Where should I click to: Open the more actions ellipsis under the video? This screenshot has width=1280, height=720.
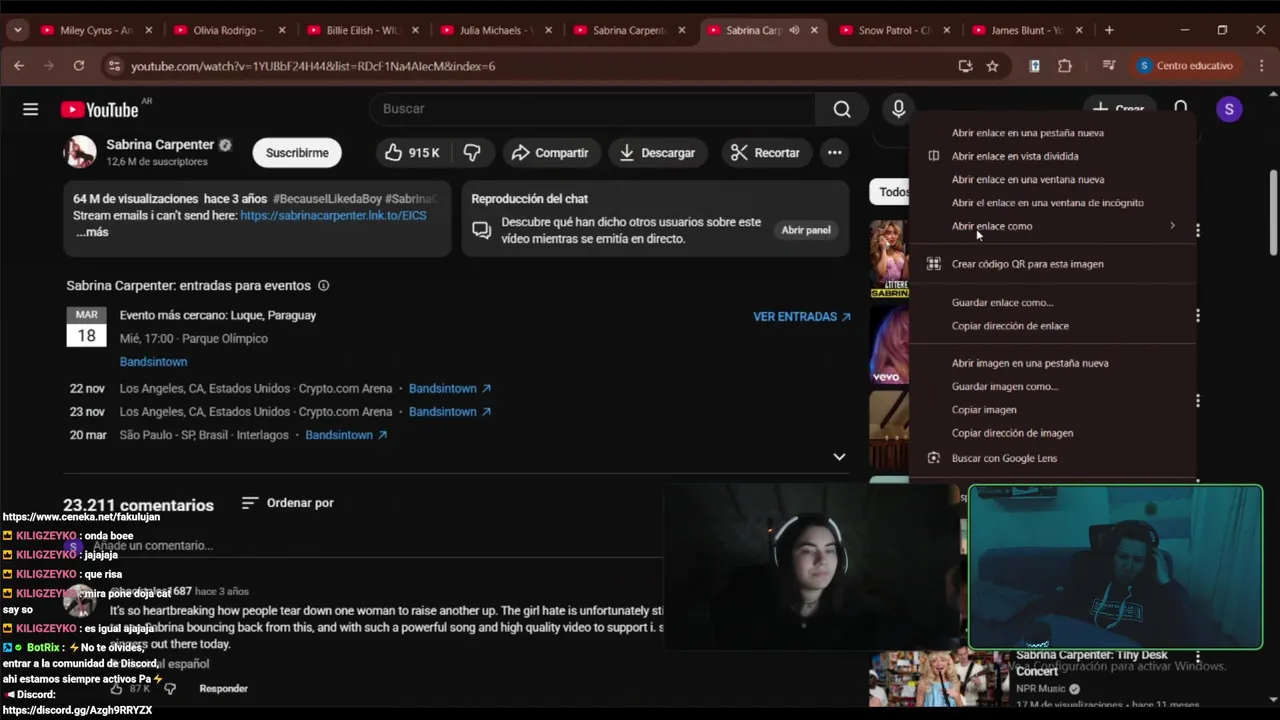tap(834, 152)
